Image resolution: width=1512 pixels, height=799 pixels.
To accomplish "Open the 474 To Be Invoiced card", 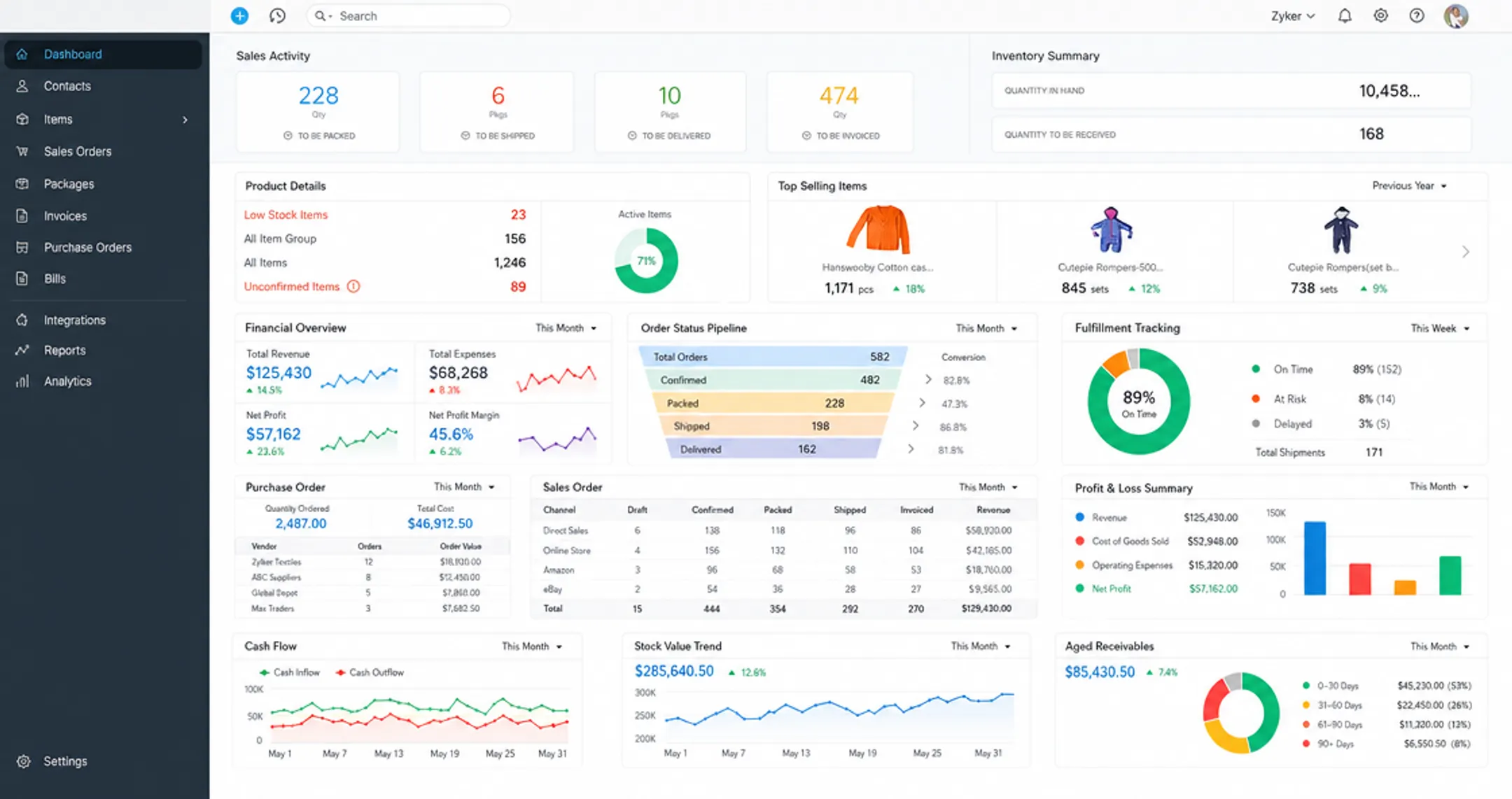I will [x=840, y=112].
